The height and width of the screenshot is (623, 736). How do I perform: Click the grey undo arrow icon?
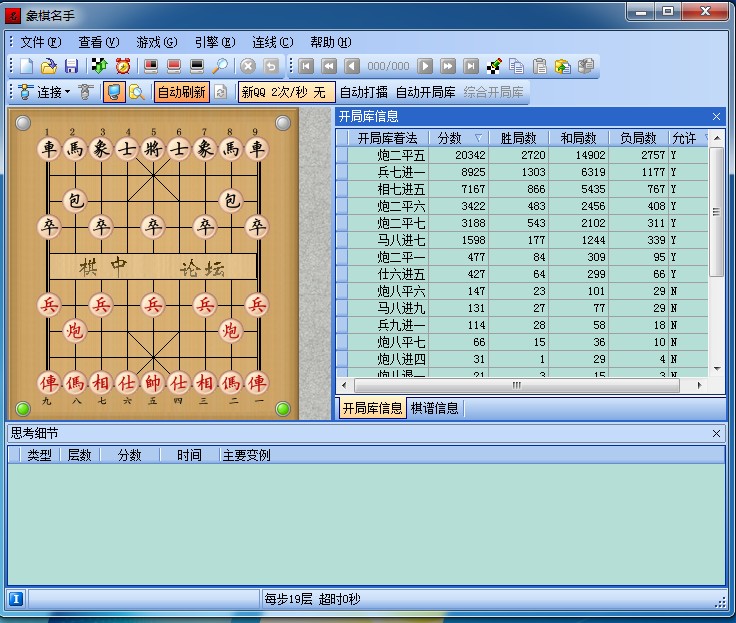[271, 66]
